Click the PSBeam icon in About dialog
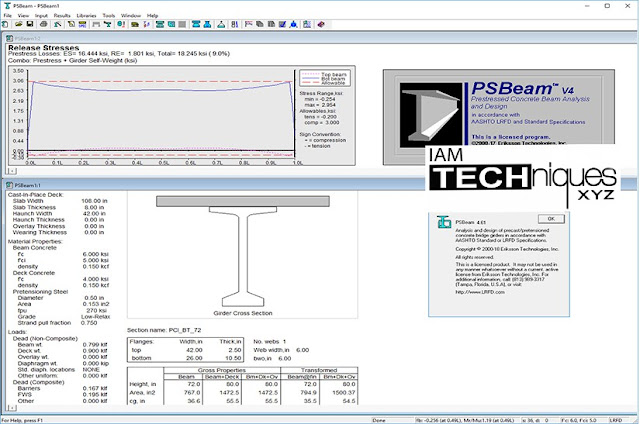The width and height of the screenshot is (640, 424). (x=444, y=222)
